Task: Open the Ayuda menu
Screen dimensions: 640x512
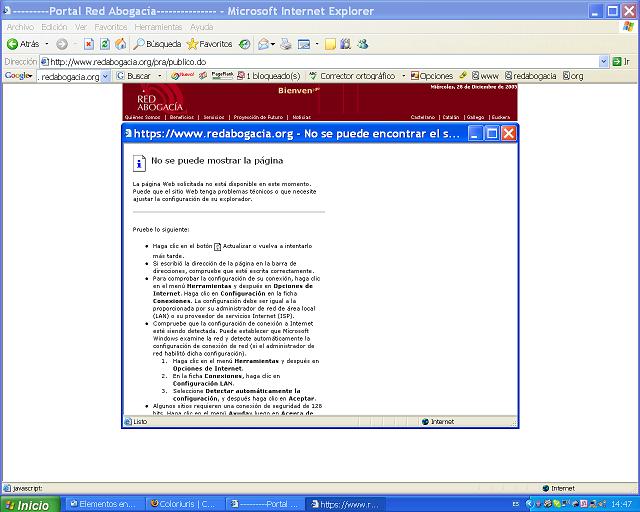Action: pos(201,27)
